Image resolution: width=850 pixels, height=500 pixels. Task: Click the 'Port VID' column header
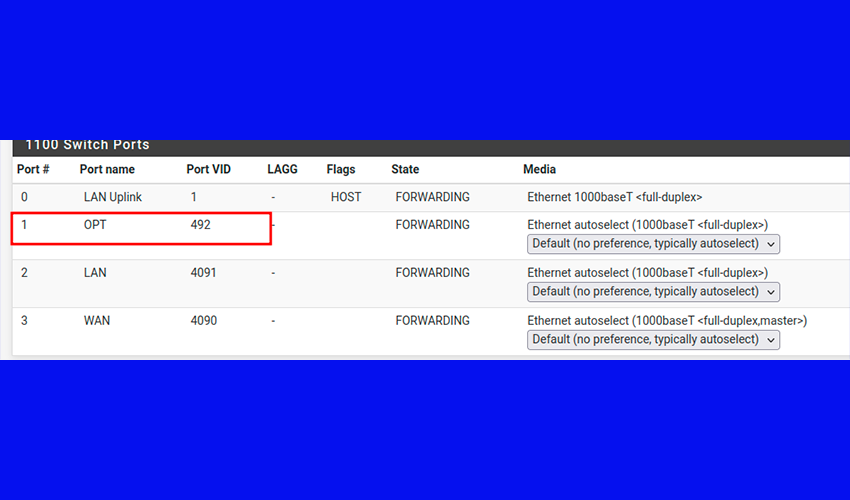pos(209,169)
